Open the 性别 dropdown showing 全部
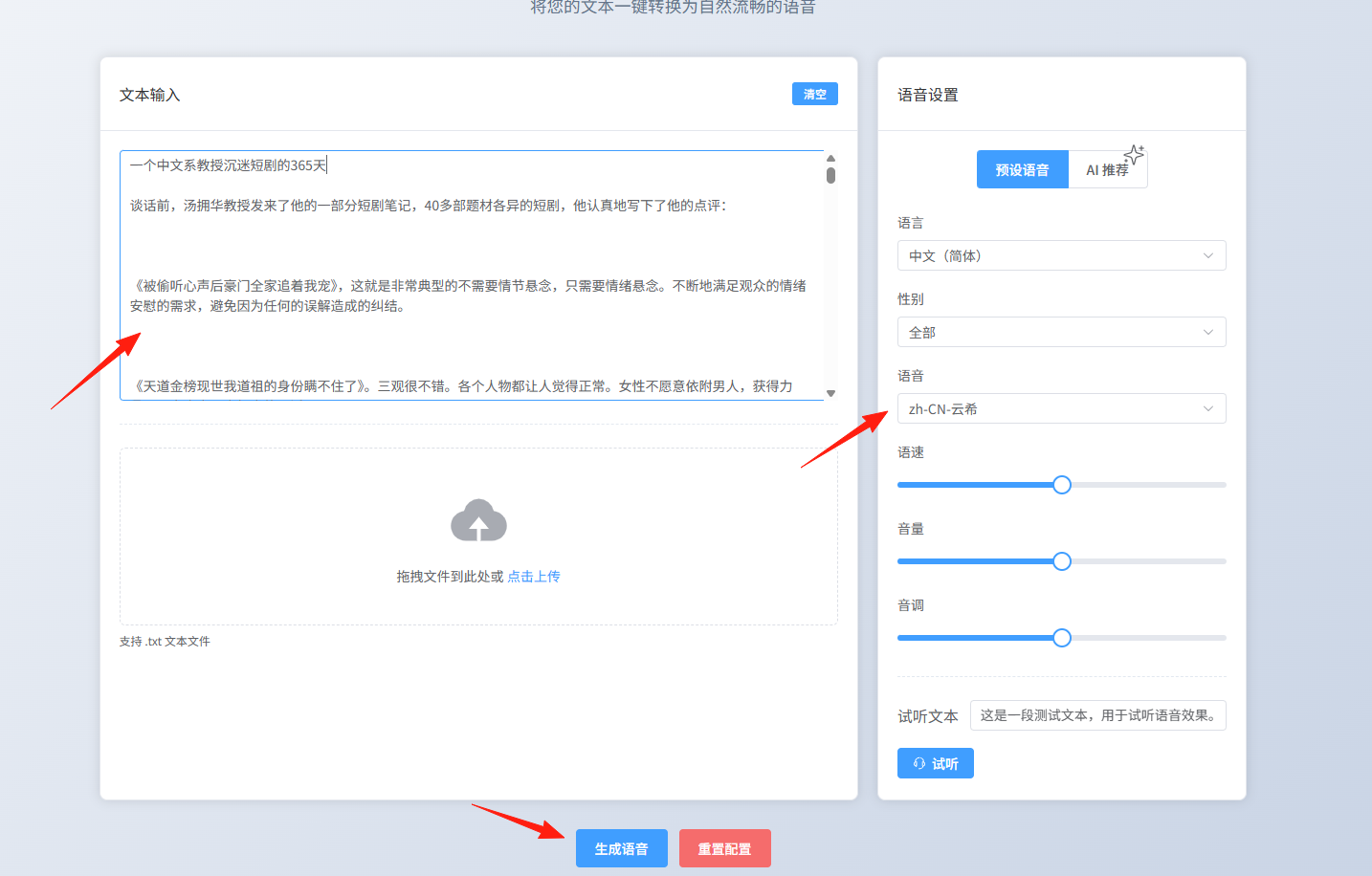Image resolution: width=1372 pixels, height=876 pixels. point(1061,332)
